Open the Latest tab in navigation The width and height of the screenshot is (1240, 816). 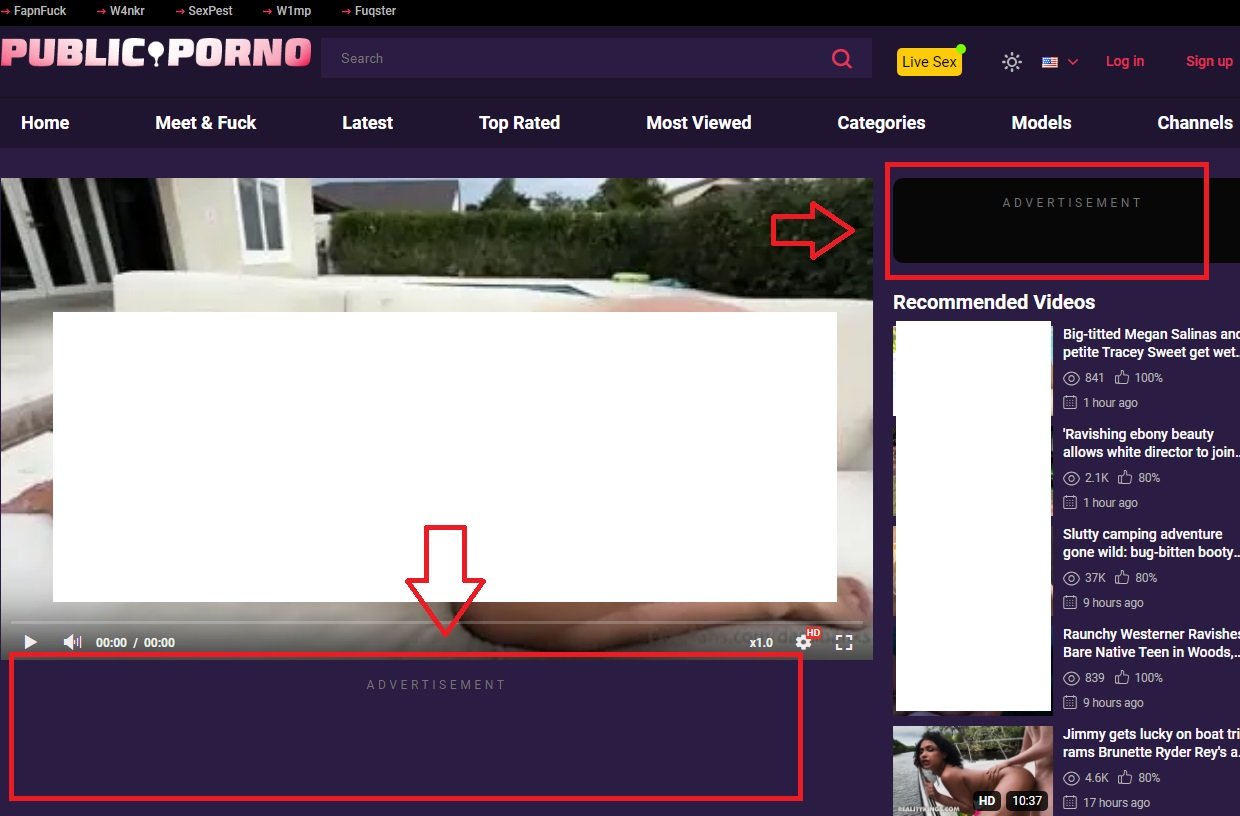(x=367, y=123)
